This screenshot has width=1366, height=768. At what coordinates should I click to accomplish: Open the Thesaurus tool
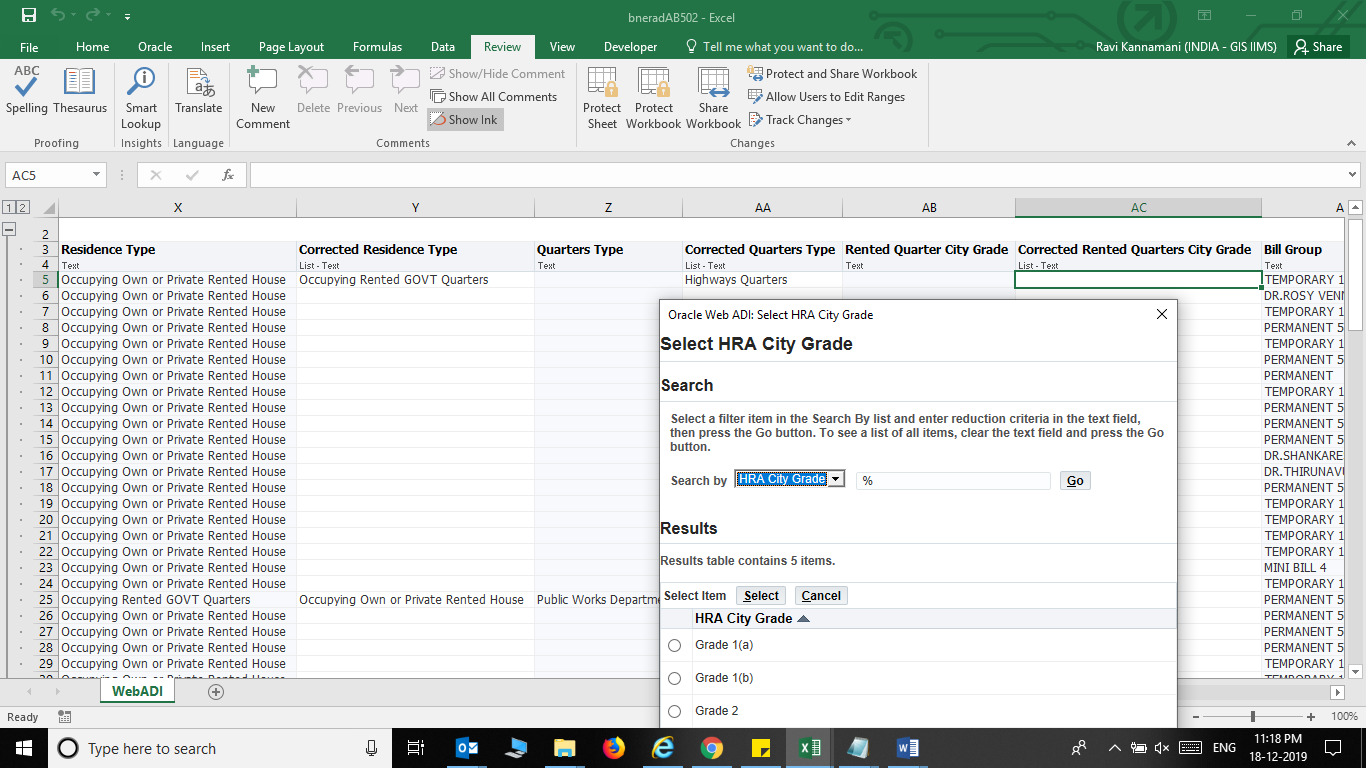point(80,91)
